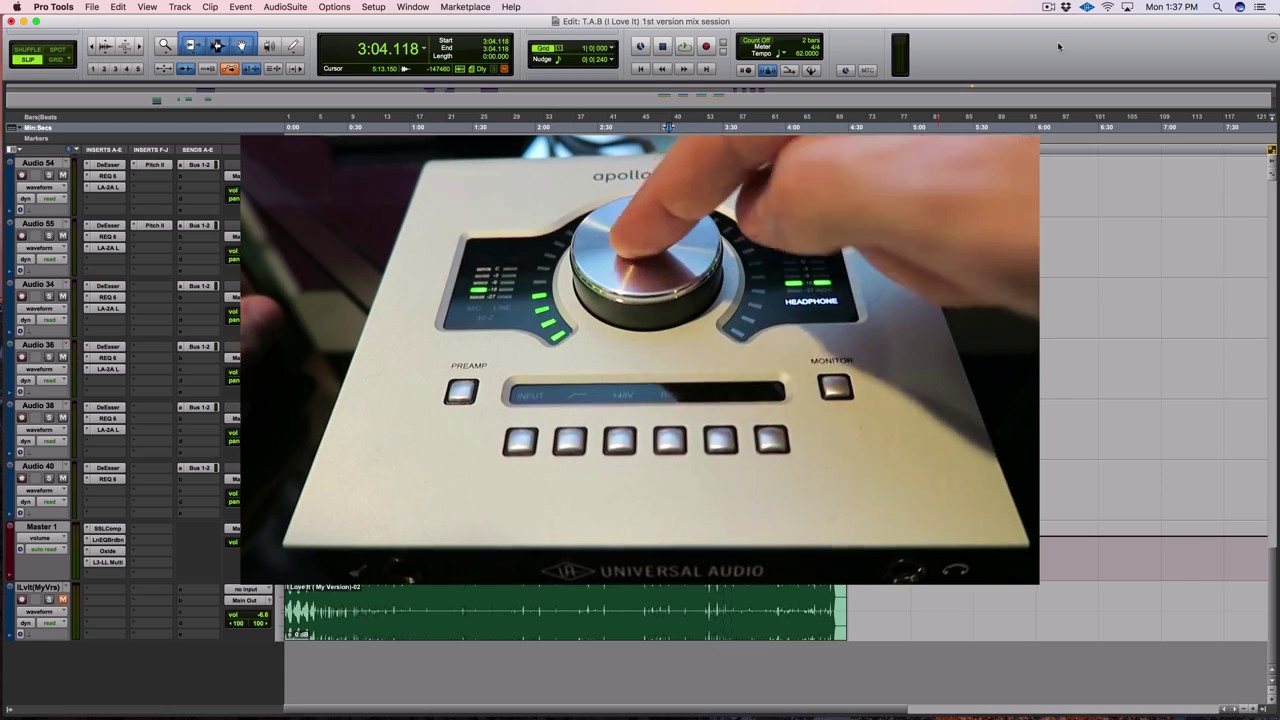The image size is (1280, 720).
Task: Select the Grabber hand tool
Action: coord(242,46)
